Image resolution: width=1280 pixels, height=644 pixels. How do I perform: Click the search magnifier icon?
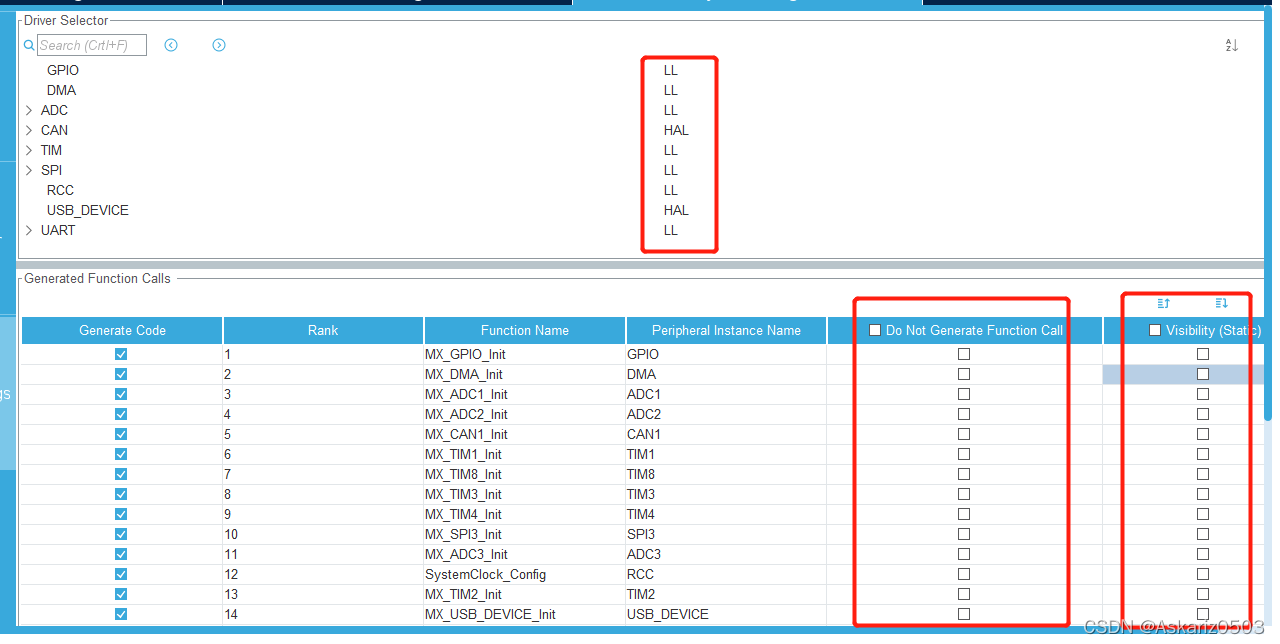click(x=27, y=45)
